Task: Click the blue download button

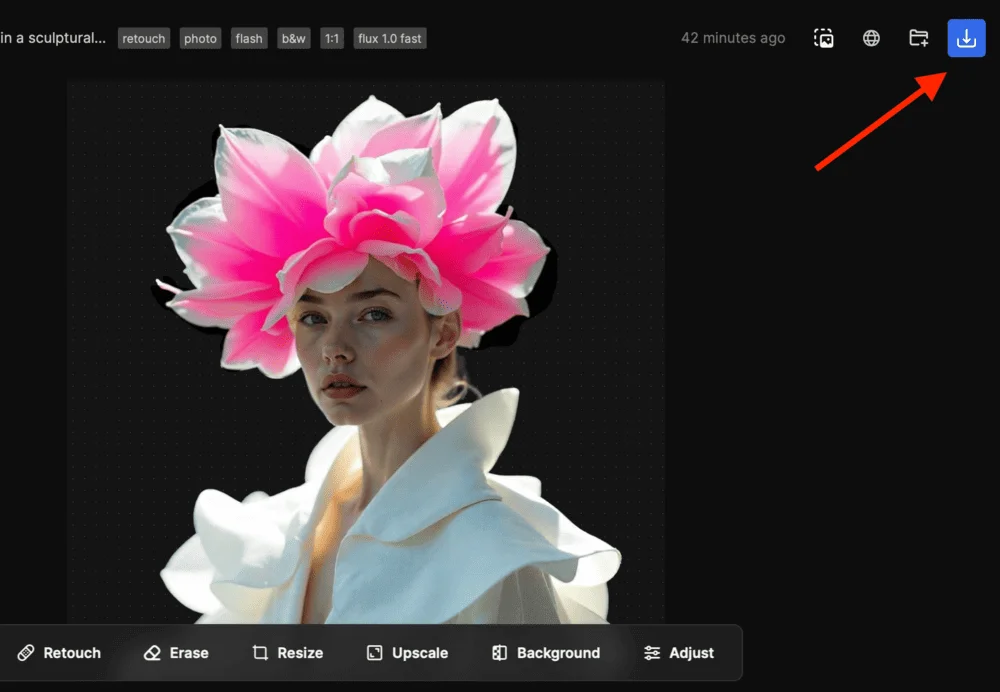Action: pos(966,39)
